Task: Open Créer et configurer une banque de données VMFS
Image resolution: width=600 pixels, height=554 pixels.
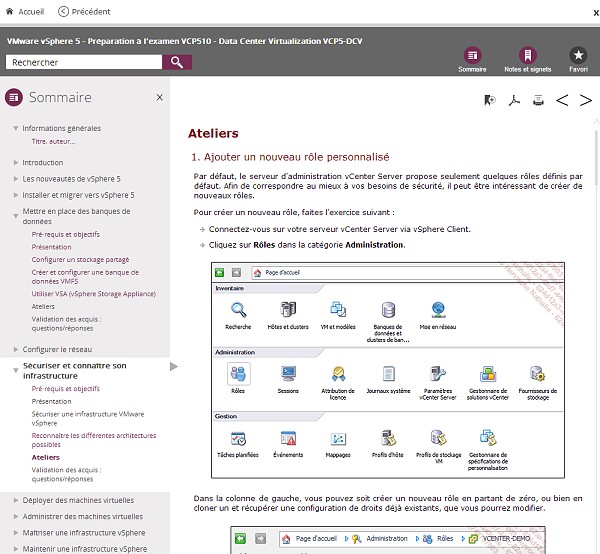Action: point(85,277)
